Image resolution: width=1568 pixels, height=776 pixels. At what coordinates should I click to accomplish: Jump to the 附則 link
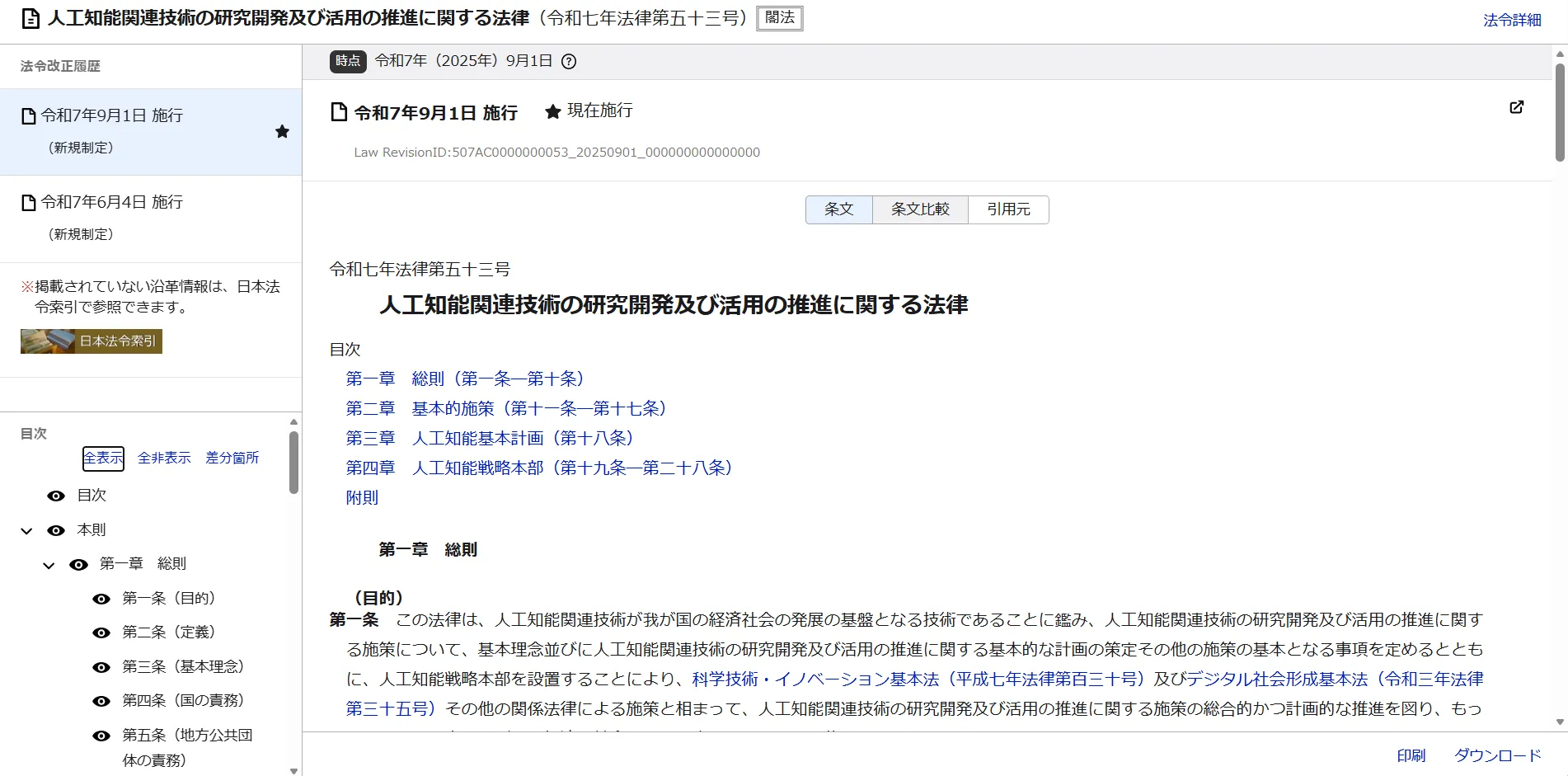362,497
